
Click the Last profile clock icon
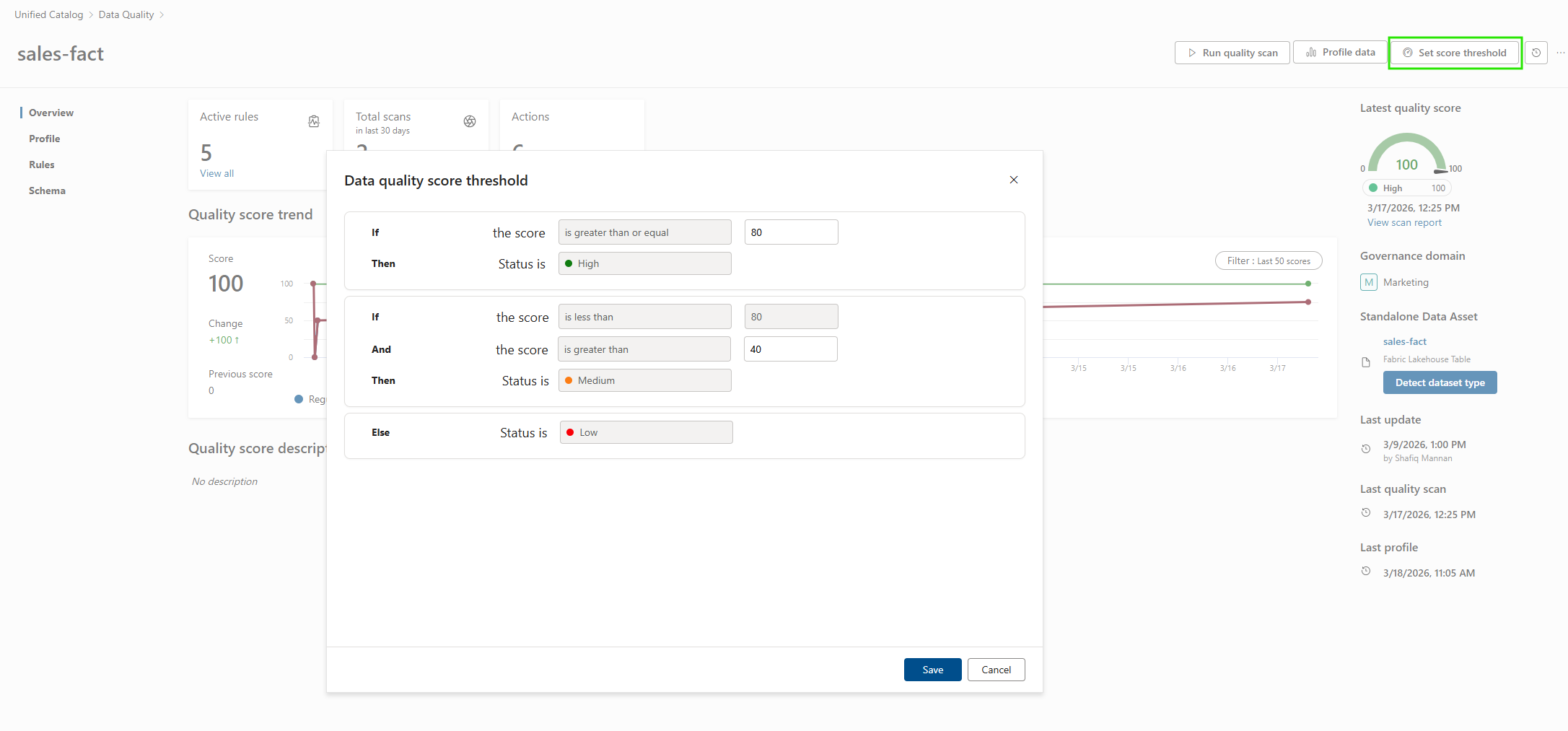1366,572
